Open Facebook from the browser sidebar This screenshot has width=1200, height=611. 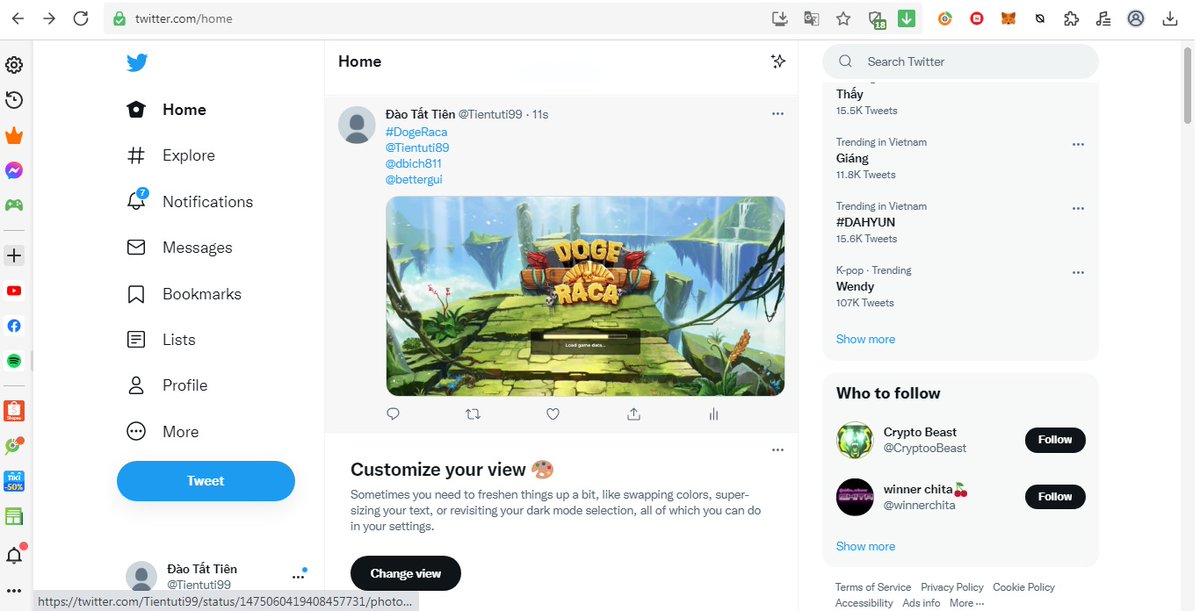tap(14, 326)
